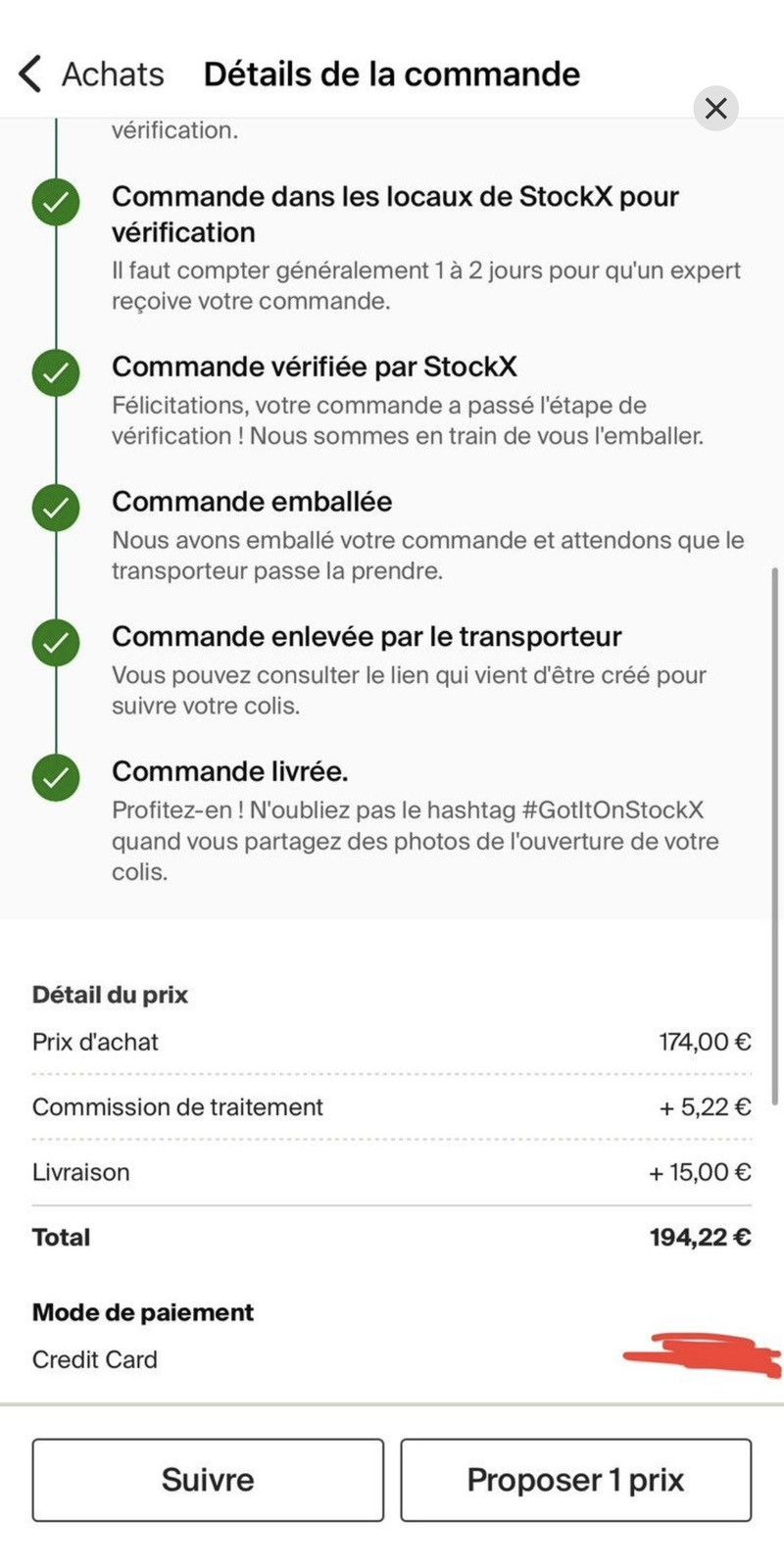Select the Commande emballée step title
Screen dimensions: 784x1568
[252, 502]
